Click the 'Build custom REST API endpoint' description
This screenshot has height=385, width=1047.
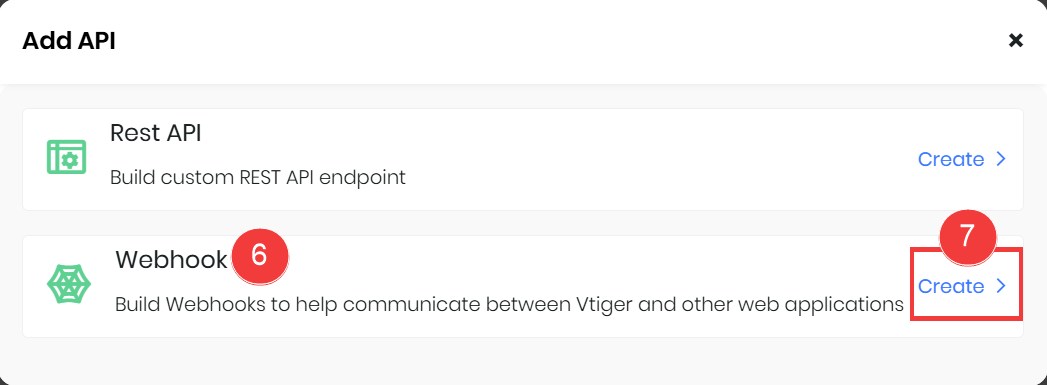point(258,178)
